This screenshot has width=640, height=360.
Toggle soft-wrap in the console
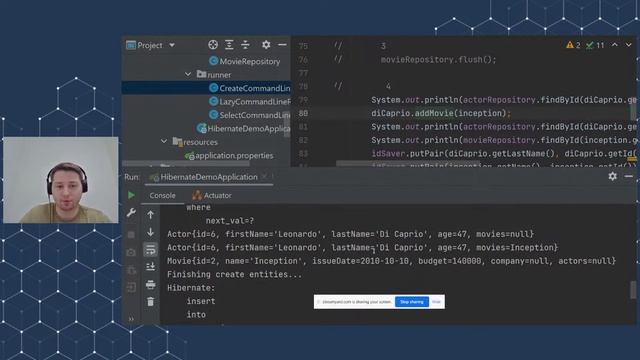click(151, 249)
